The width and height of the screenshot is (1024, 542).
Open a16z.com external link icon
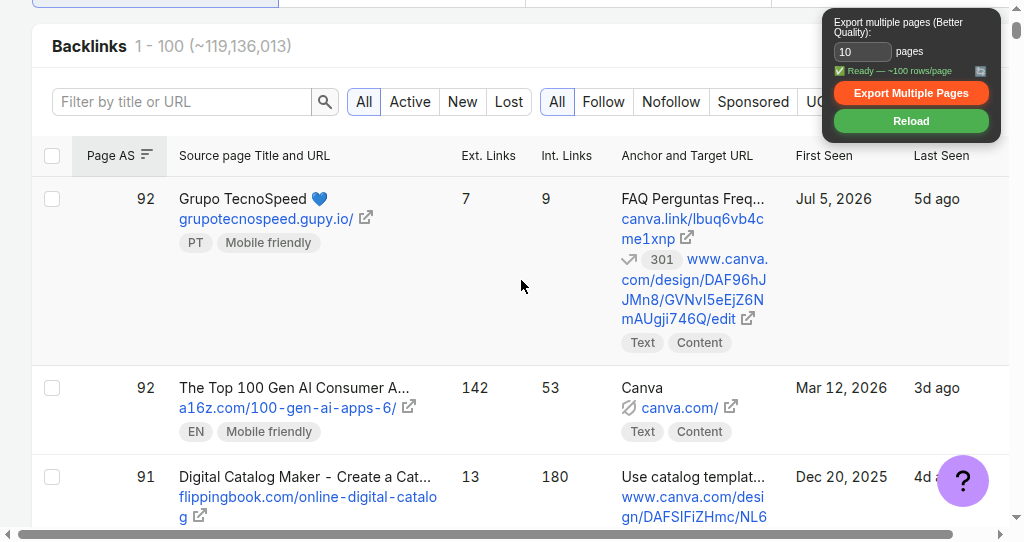[409, 407]
